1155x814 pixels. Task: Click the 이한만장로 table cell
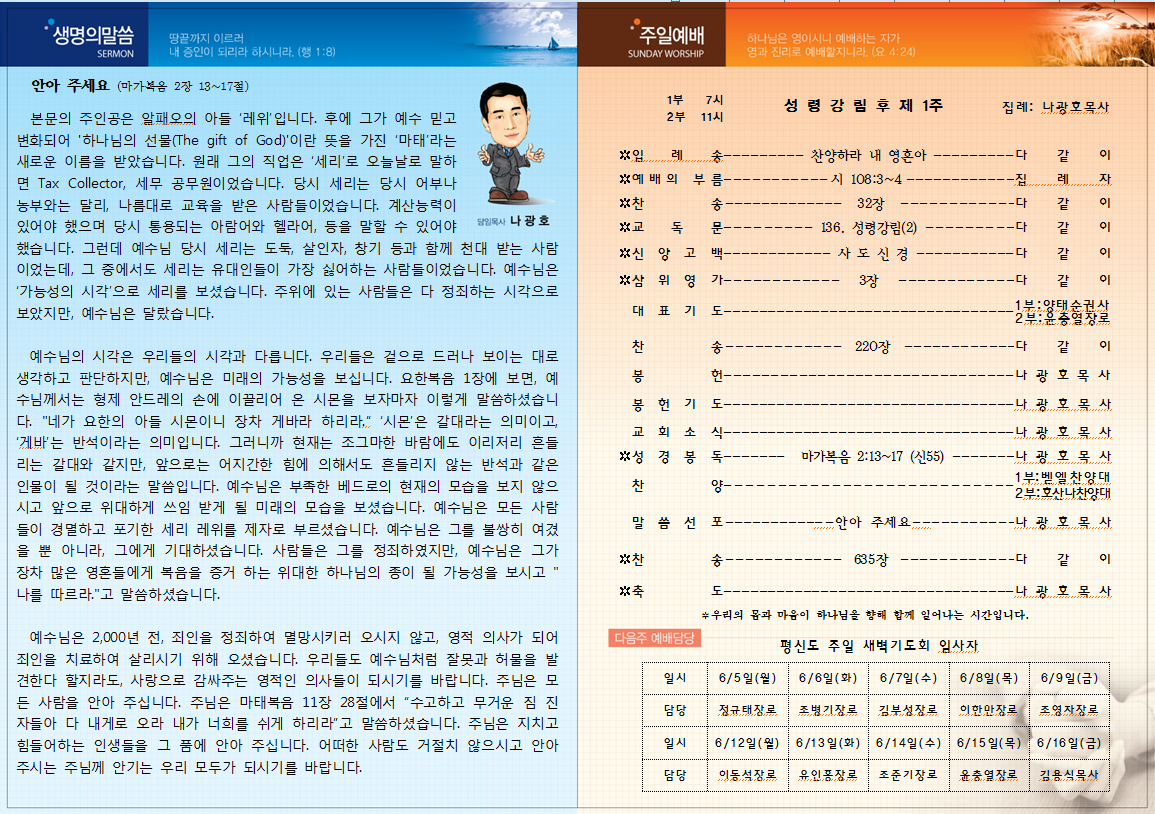(989, 710)
